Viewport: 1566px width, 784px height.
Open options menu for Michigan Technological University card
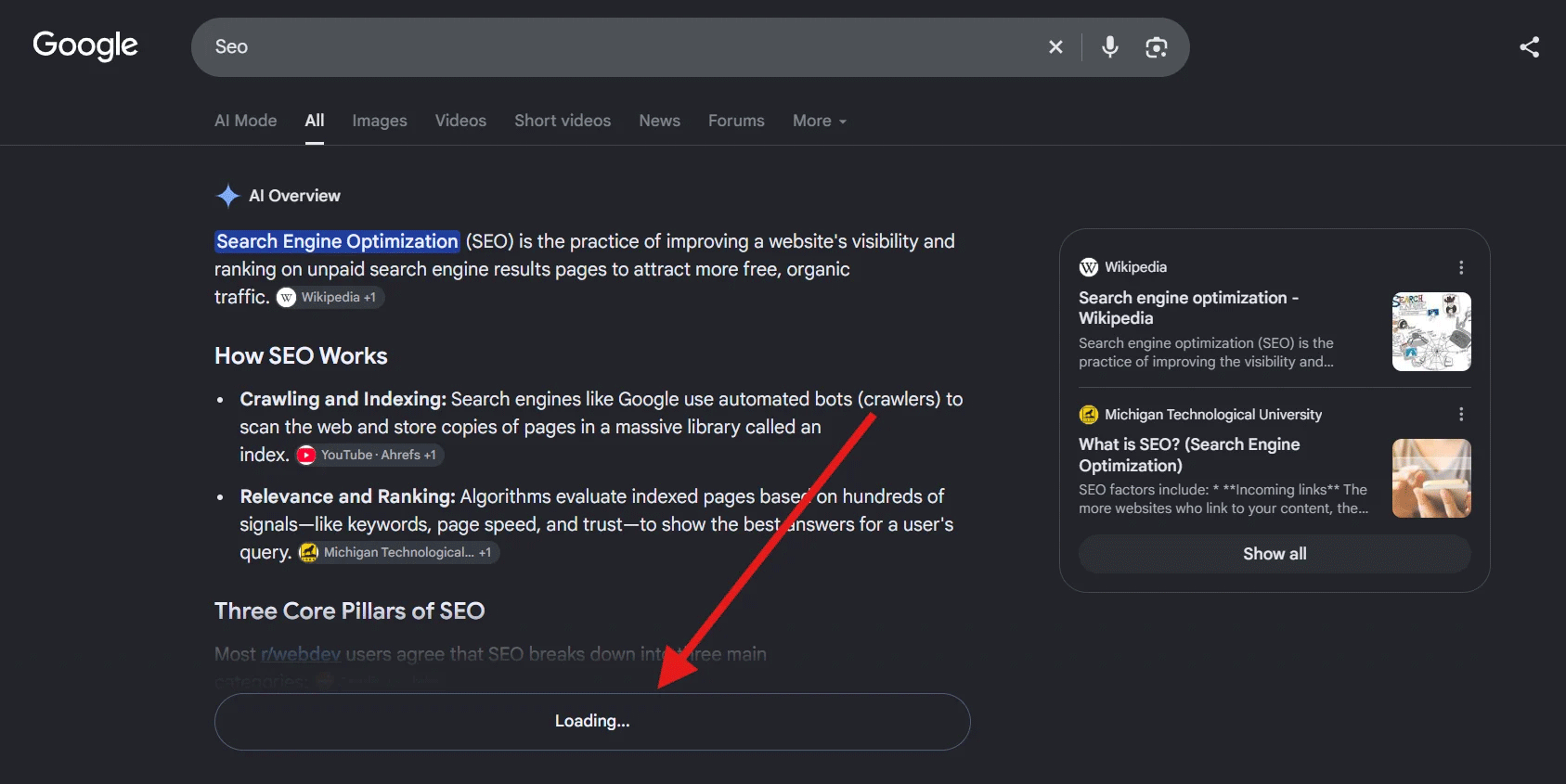pos(1461,414)
